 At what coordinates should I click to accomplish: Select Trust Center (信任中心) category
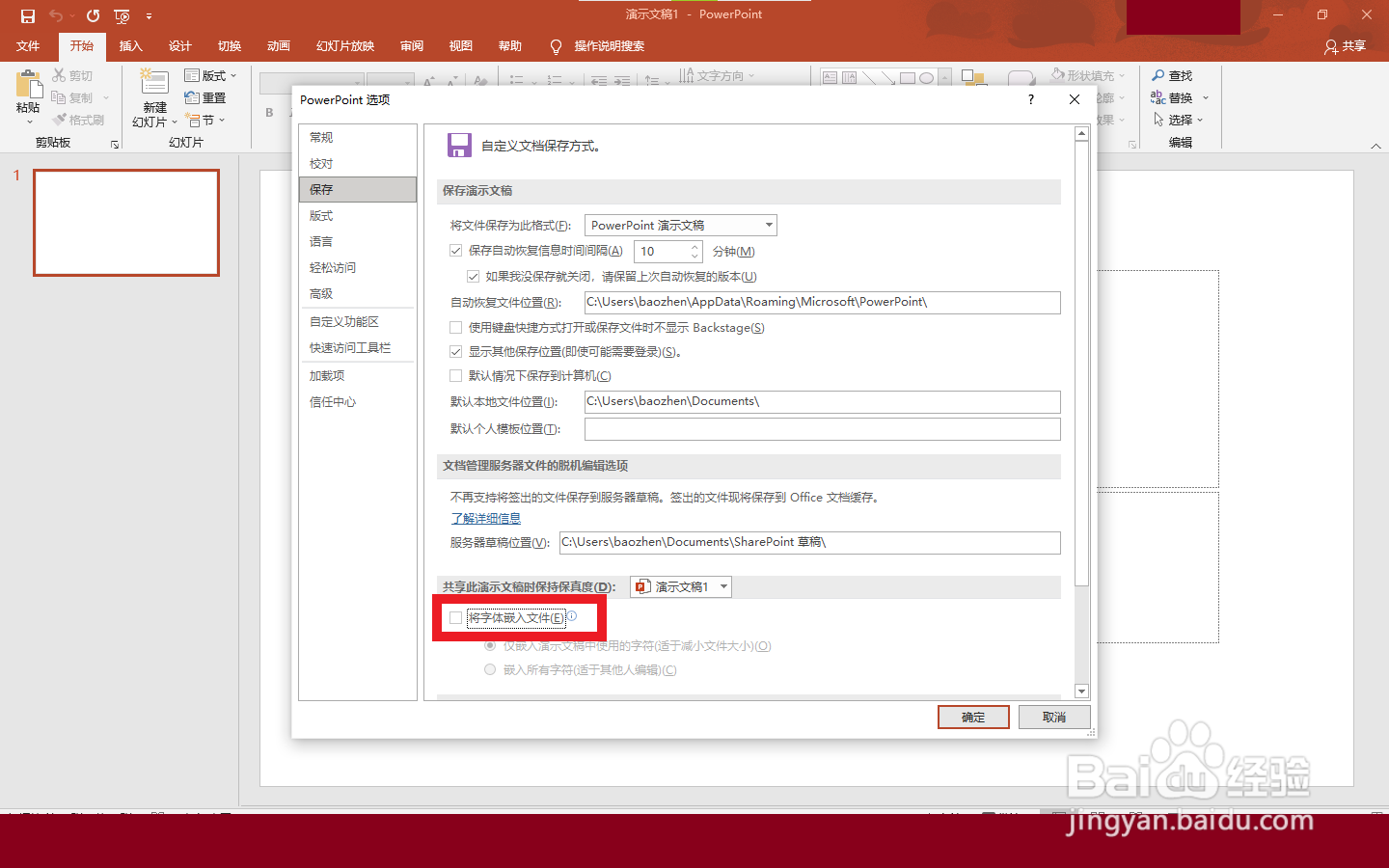358,402
